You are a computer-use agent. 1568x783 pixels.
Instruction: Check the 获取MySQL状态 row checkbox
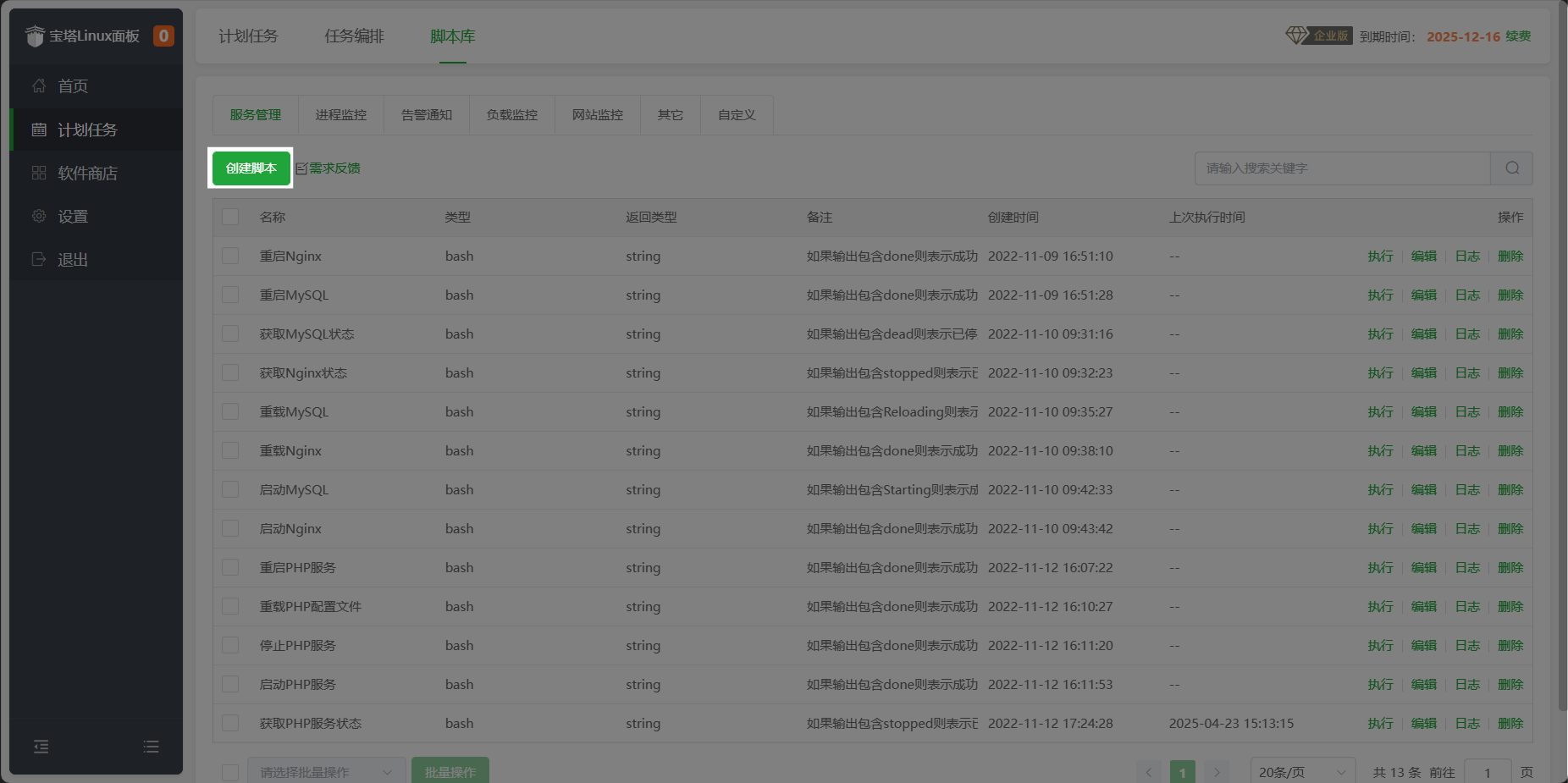pos(230,334)
